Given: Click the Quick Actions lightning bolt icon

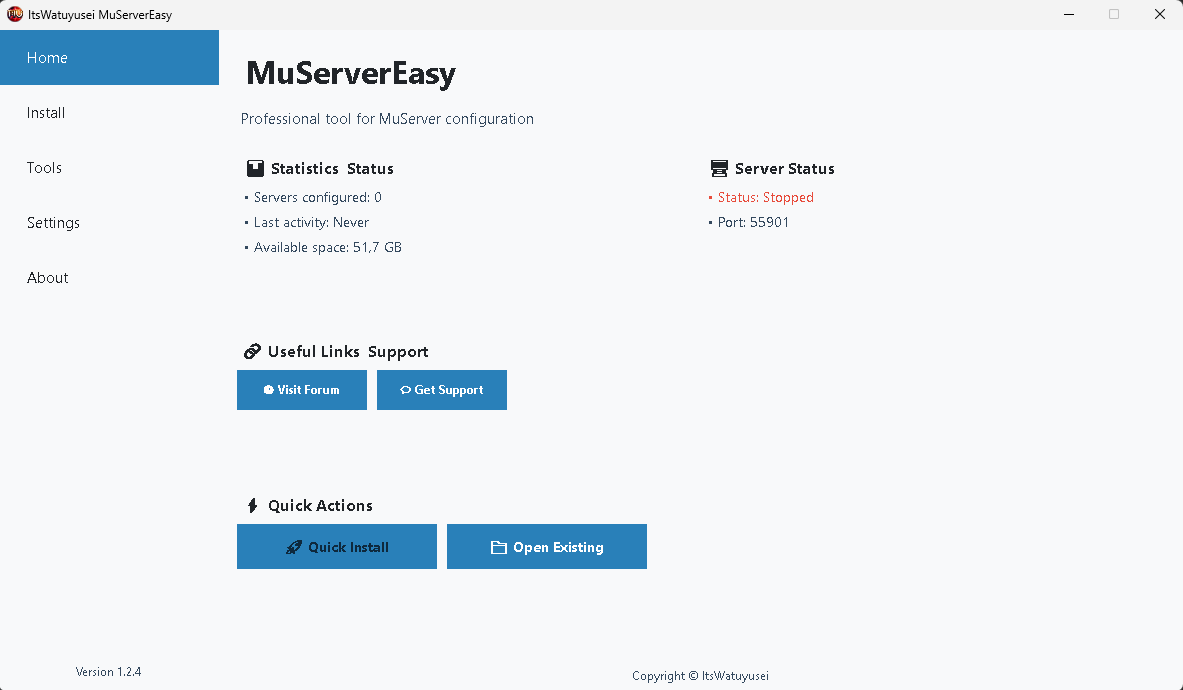Looking at the screenshot, I should pyautogui.click(x=252, y=505).
